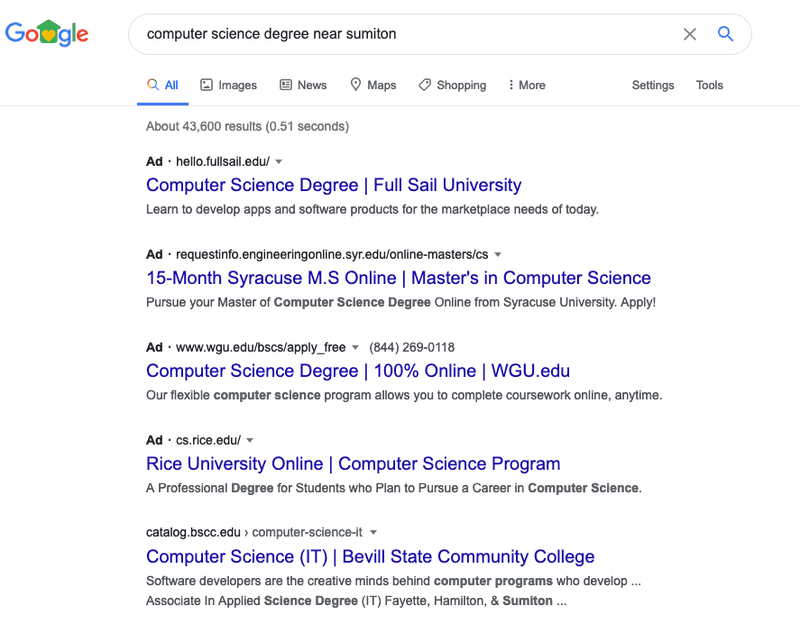Image resolution: width=800 pixels, height=632 pixels.
Task: Expand arrow beside catalog.bscc.edu URL
Action: [373, 533]
